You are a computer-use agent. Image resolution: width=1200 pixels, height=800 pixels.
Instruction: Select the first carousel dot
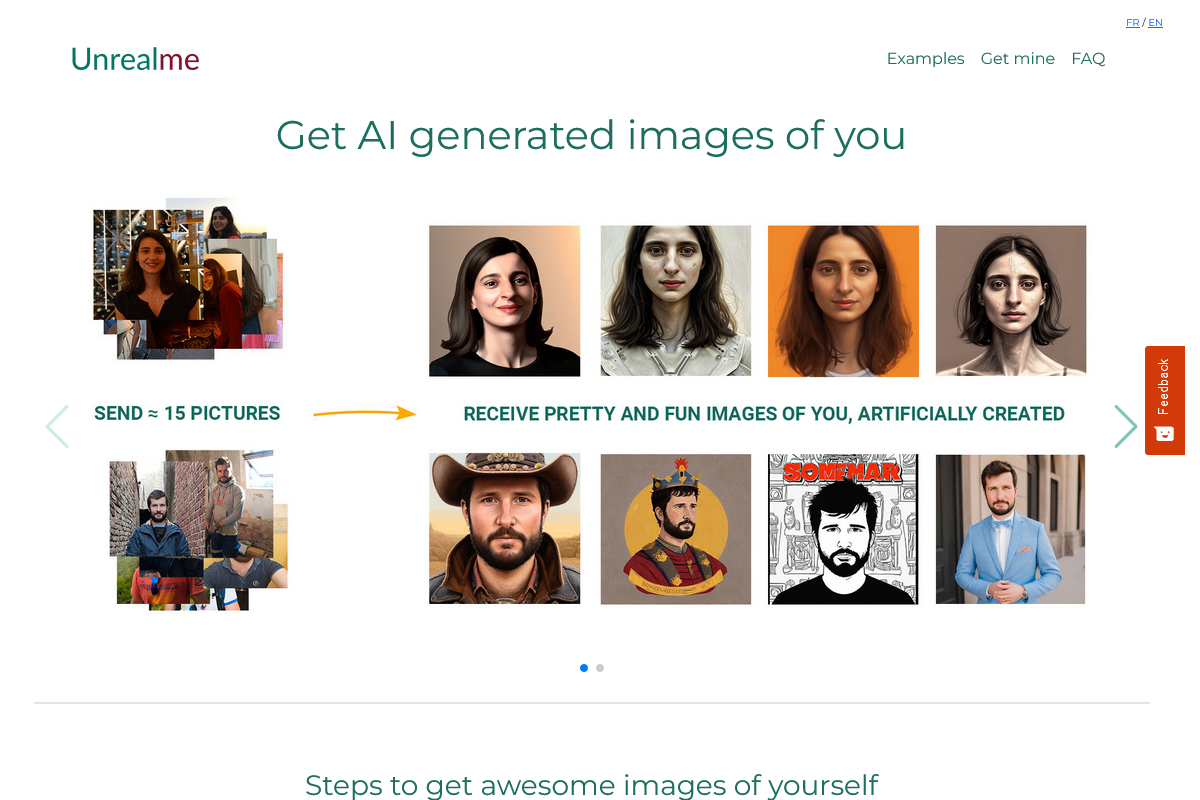coord(584,668)
